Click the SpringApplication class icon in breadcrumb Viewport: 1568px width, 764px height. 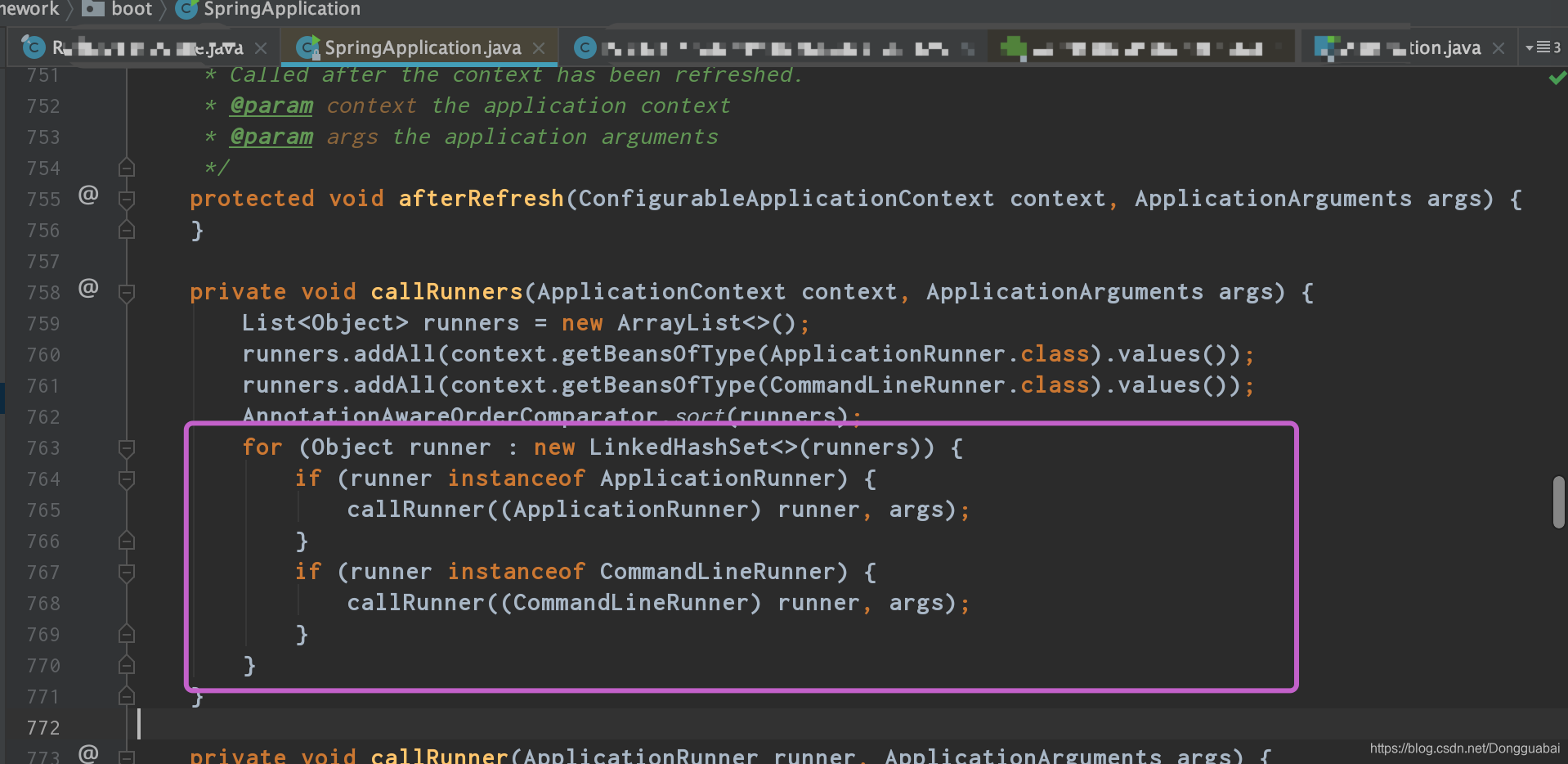click(186, 9)
